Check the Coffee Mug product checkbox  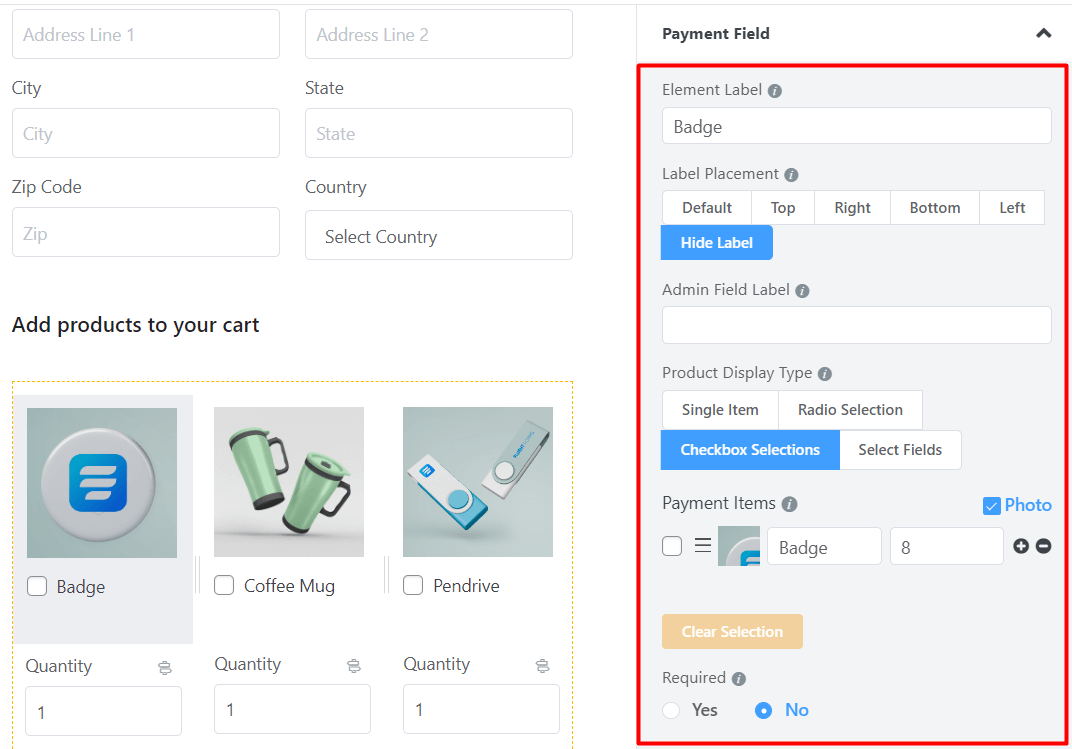click(224, 585)
